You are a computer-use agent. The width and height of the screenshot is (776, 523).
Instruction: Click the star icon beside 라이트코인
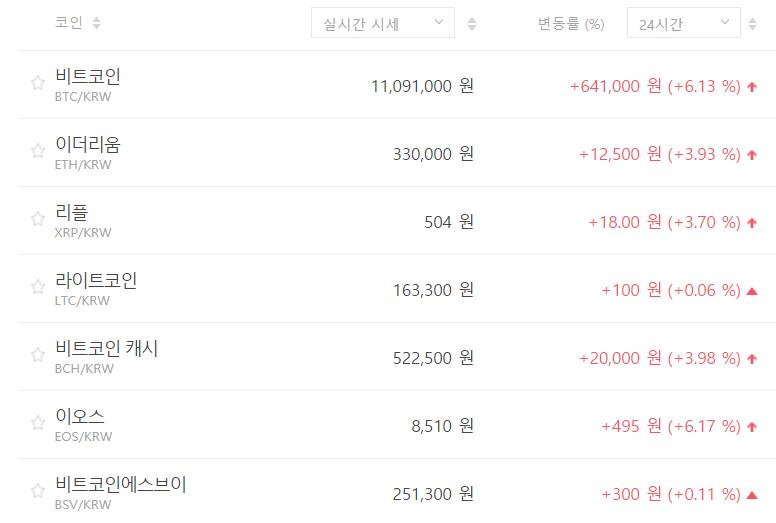[x=38, y=287]
